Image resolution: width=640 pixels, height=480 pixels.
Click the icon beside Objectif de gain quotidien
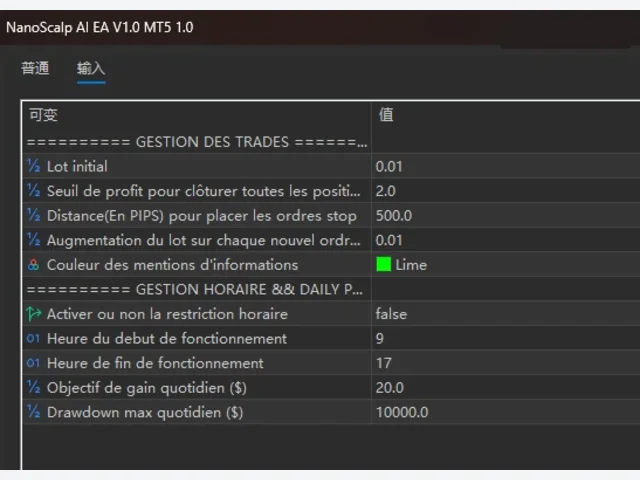coord(33,387)
